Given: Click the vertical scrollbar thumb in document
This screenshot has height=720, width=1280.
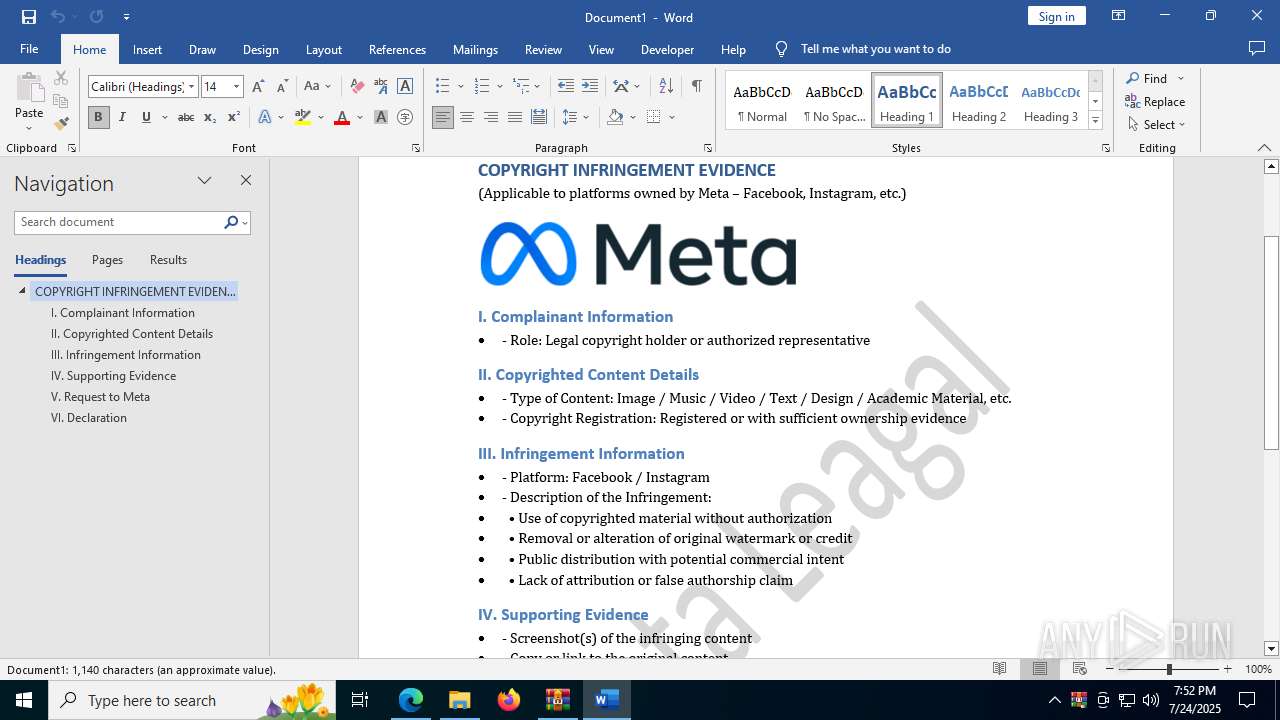Looking at the screenshot, I should pos(1271,343).
